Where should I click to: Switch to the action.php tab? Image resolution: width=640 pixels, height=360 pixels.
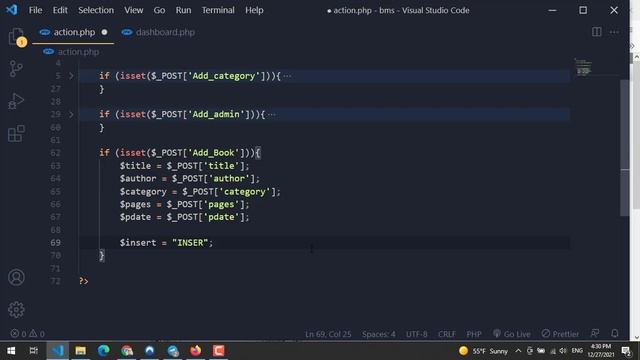(73, 32)
